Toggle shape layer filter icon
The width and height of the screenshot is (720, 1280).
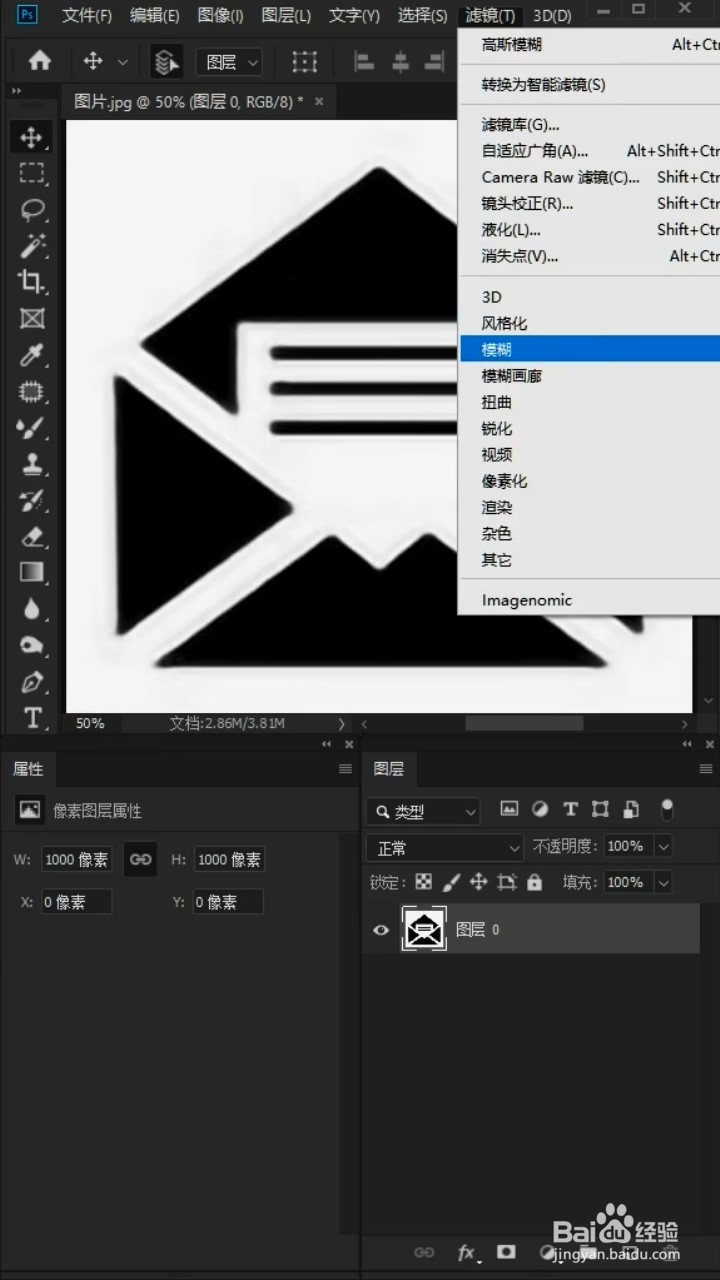(x=600, y=809)
